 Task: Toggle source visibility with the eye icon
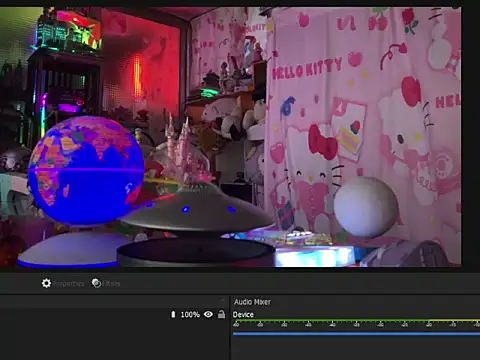point(208,314)
